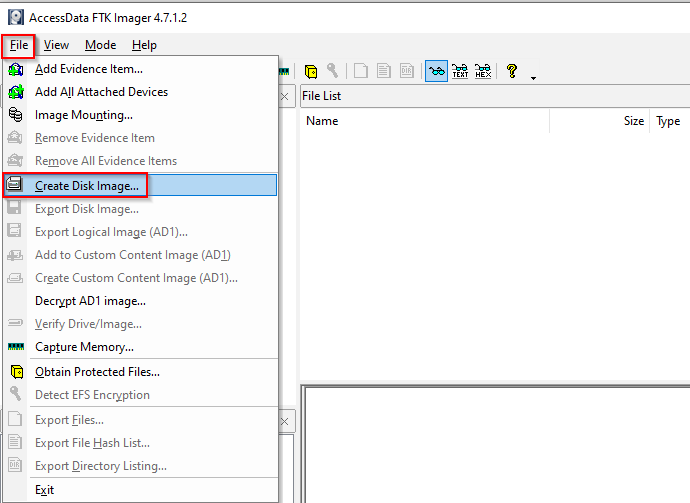Open the Help menu
Image resolution: width=690 pixels, height=503 pixels.
click(144, 45)
